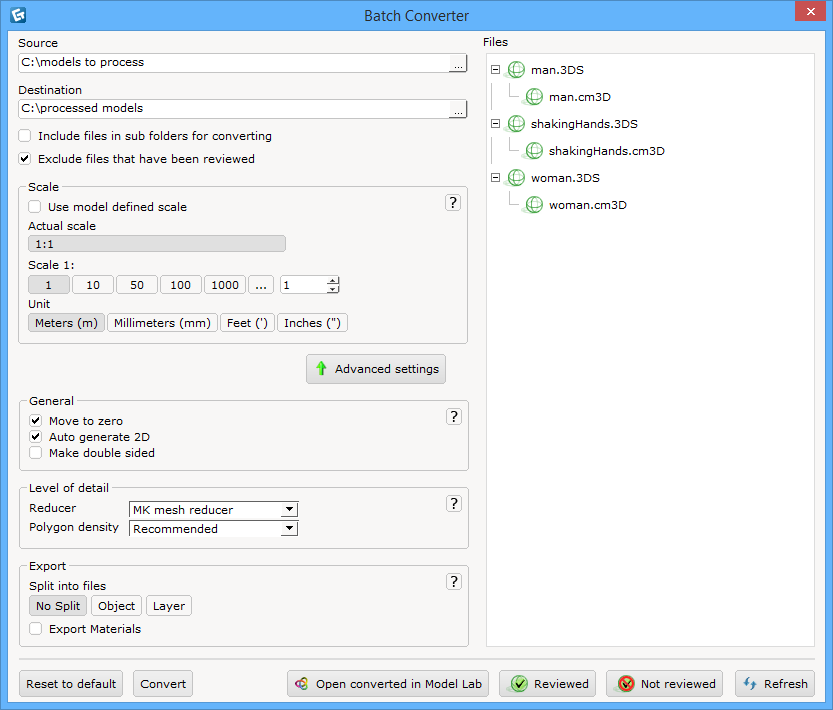
Task: Browse for a Source folder with the ellipsis
Action: [457, 63]
